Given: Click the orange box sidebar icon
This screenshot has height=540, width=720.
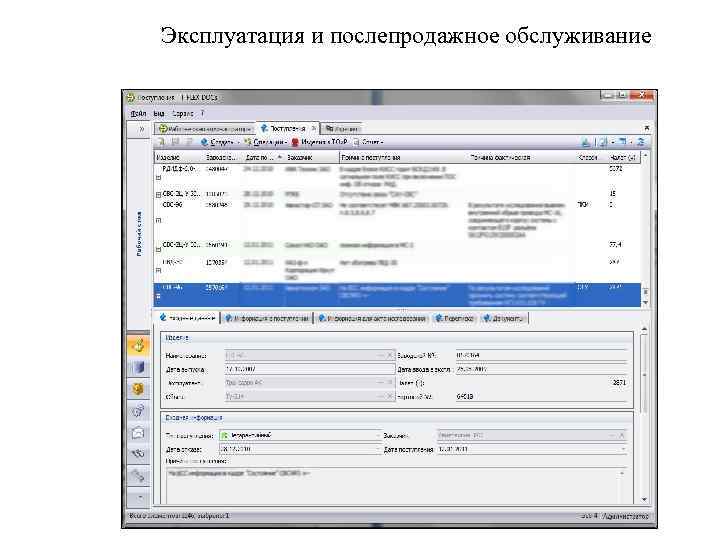Looking at the screenshot, I should (138, 389).
